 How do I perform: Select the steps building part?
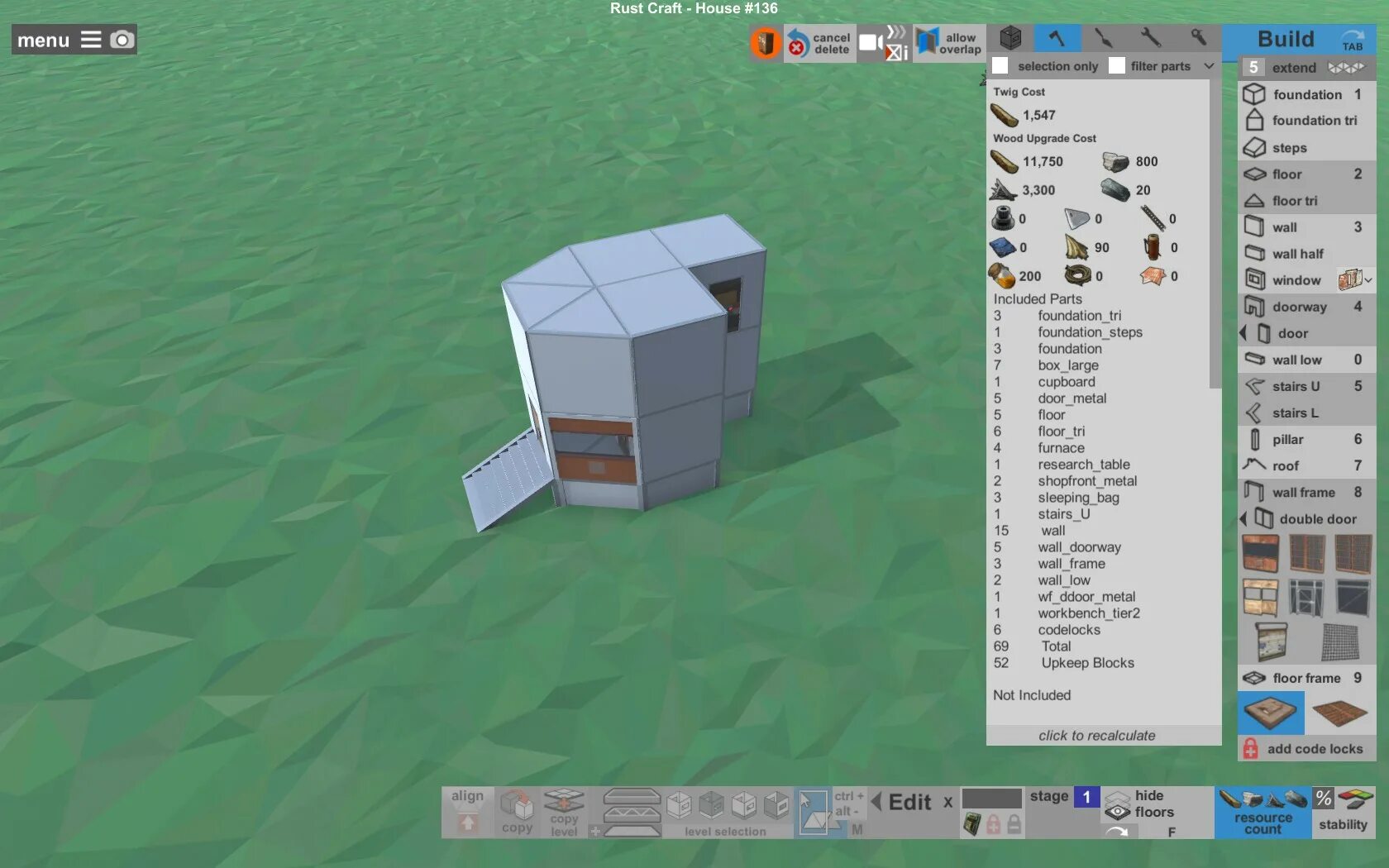(x=1306, y=148)
